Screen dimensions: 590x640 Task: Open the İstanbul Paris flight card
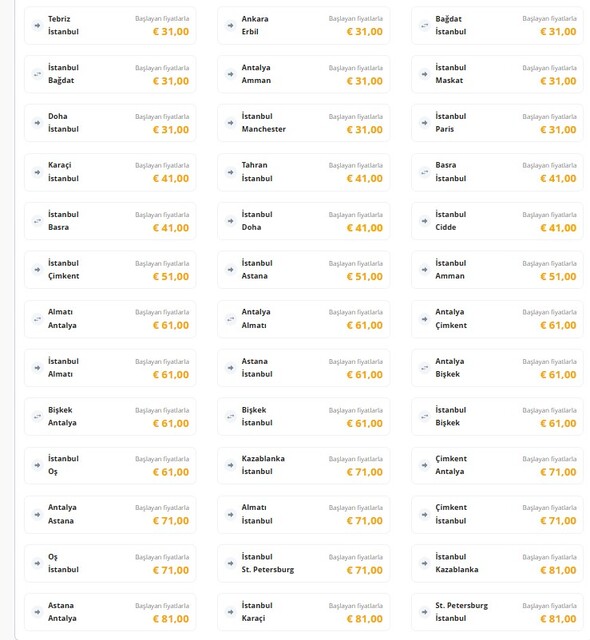[497, 123]
